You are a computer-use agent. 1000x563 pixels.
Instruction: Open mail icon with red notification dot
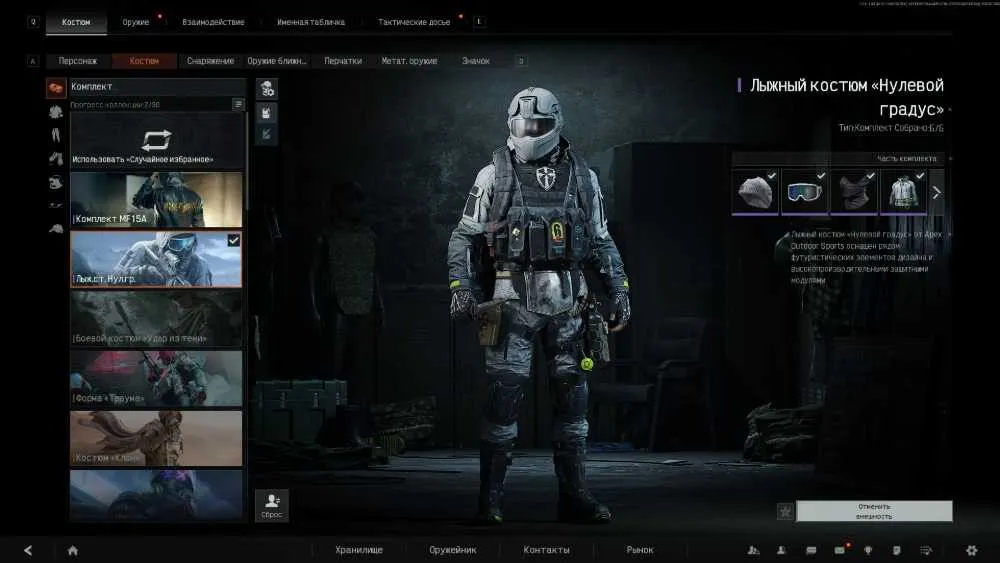pos(840,550)
